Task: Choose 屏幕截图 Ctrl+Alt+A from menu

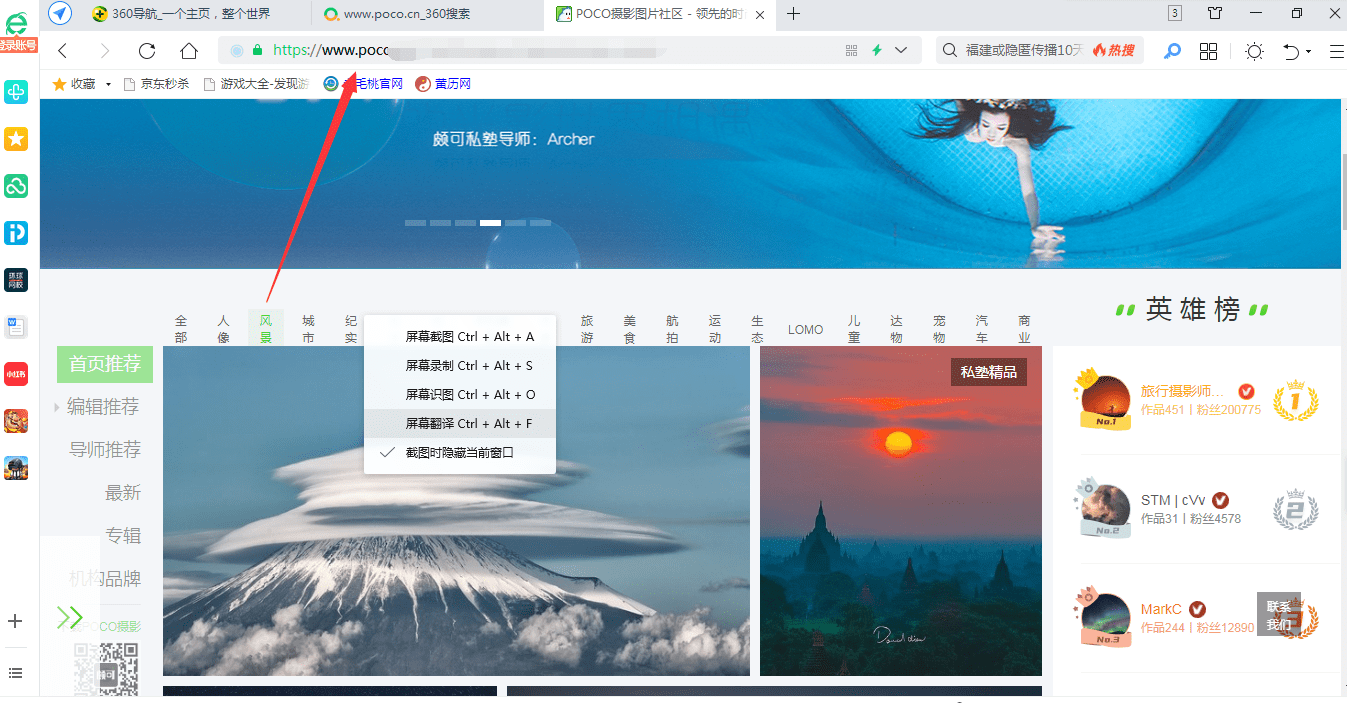Action: click(459, 336)
